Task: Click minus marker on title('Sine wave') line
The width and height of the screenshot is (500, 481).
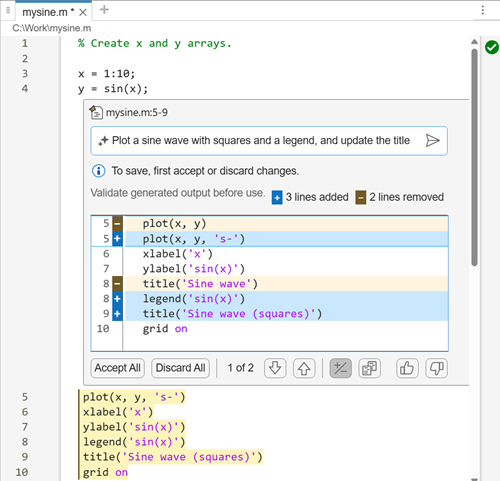Action: (117, 284)
